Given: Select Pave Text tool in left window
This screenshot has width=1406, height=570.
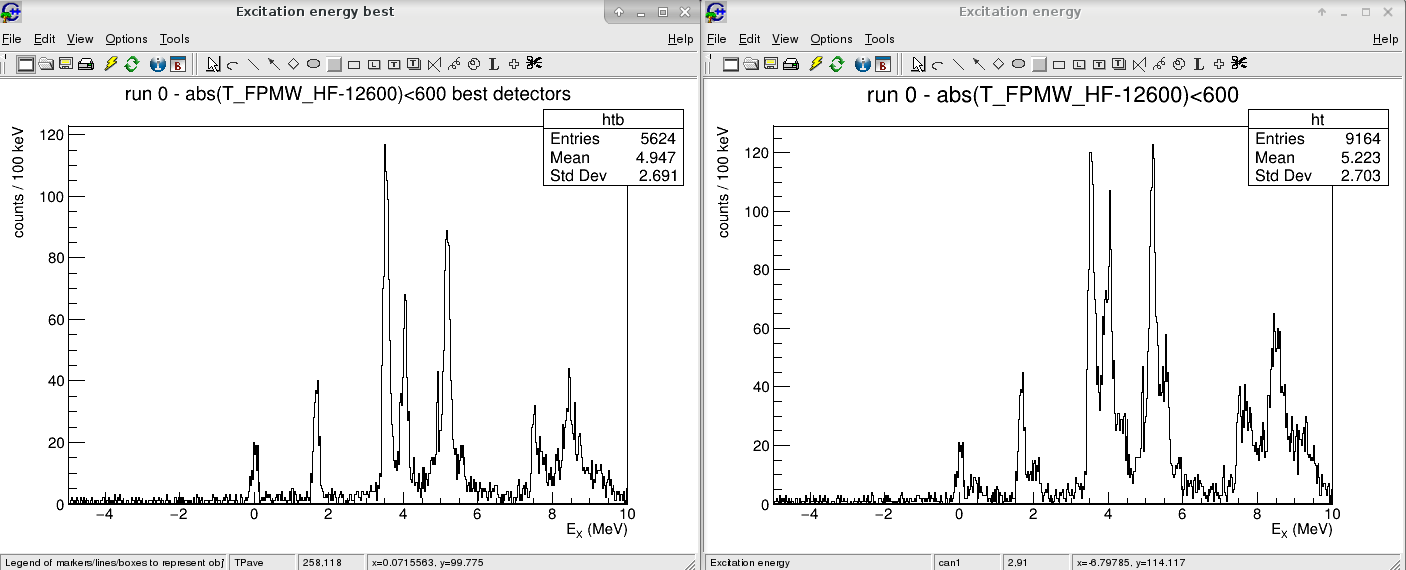Looking at the screenshot, I should (394, 64).
